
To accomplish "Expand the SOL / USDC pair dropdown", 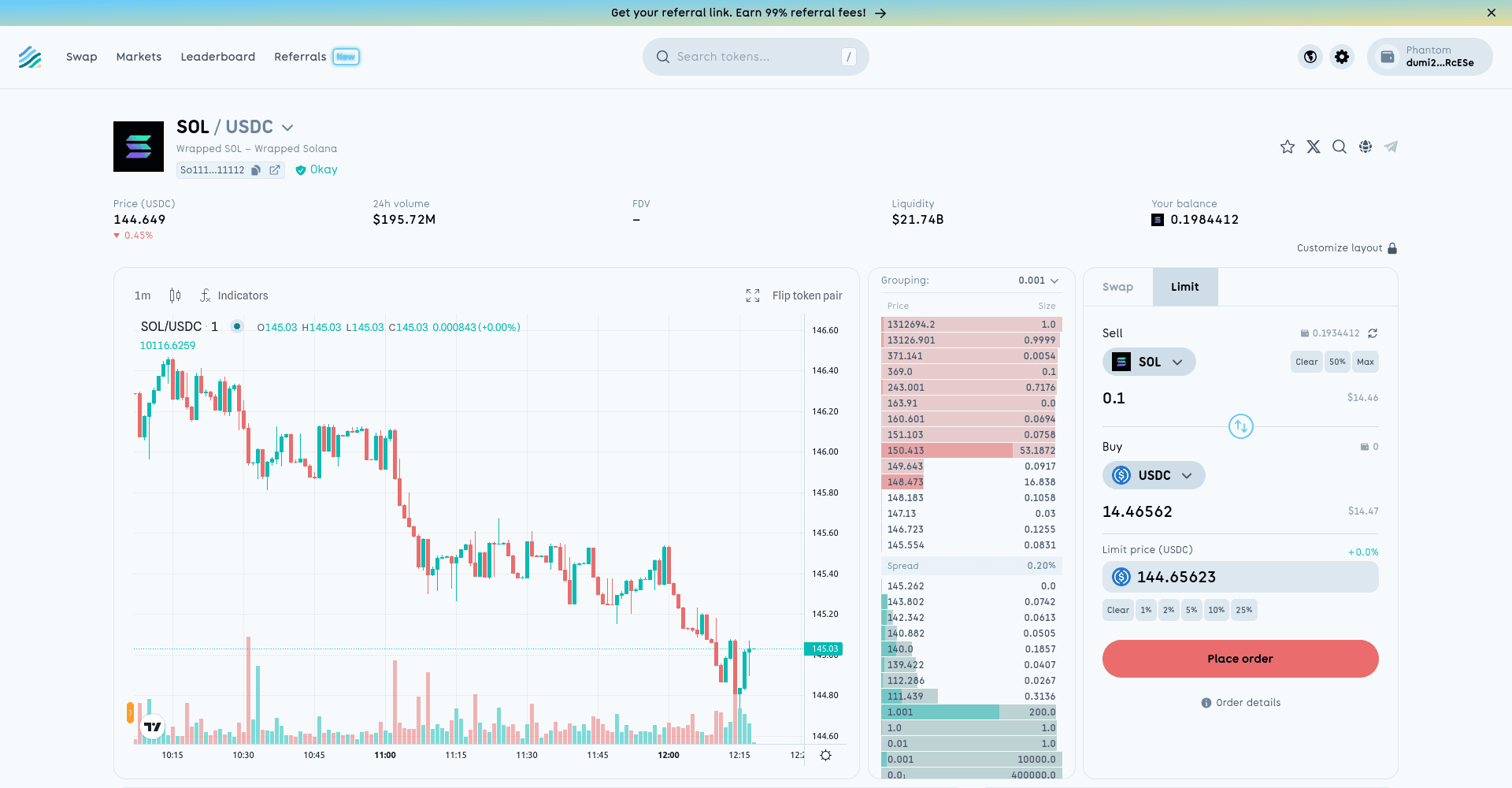I will click(x=287, y=128).
